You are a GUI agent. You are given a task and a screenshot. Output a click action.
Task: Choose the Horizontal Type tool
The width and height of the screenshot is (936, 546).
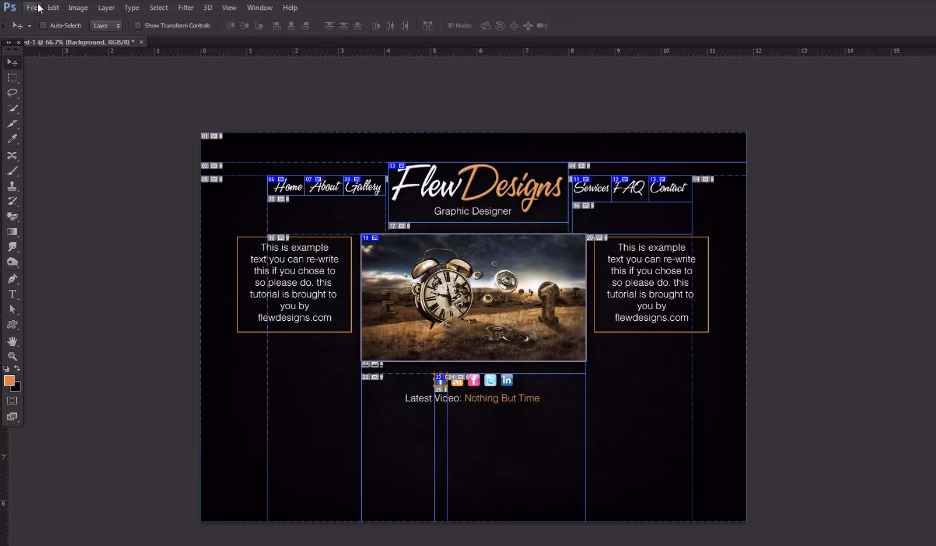pyautogui.click(x=12, y=294)
